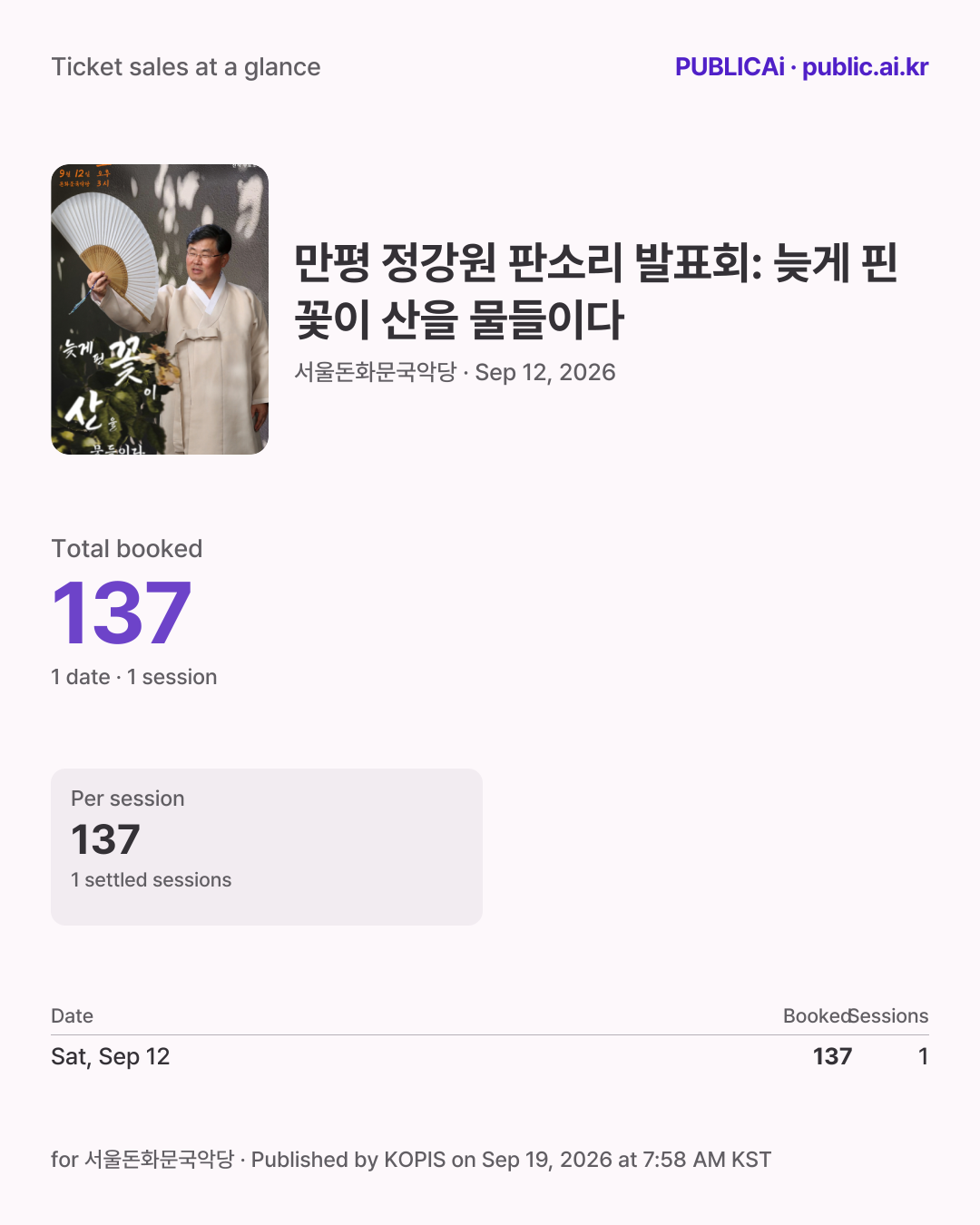Click the 137 value in Per session card
The image size is (980, 1225).
[105, 839]
